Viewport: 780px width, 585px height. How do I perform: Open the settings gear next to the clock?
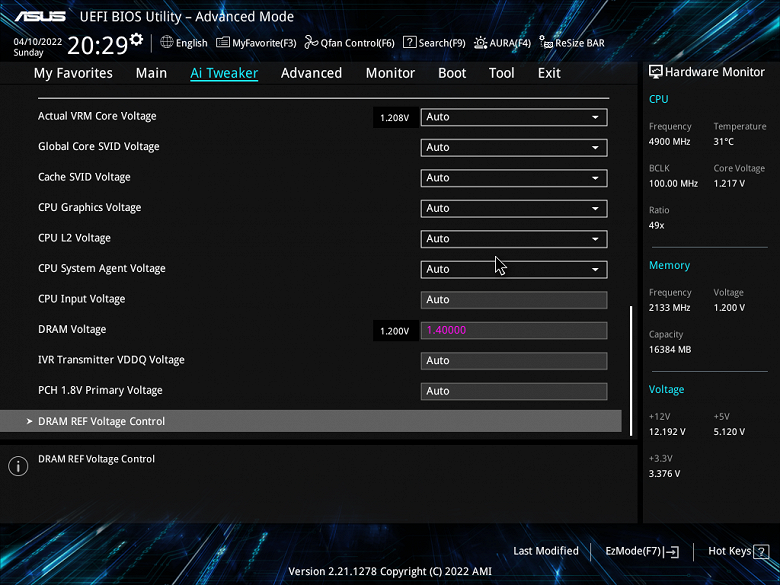[x=136, y=39]
